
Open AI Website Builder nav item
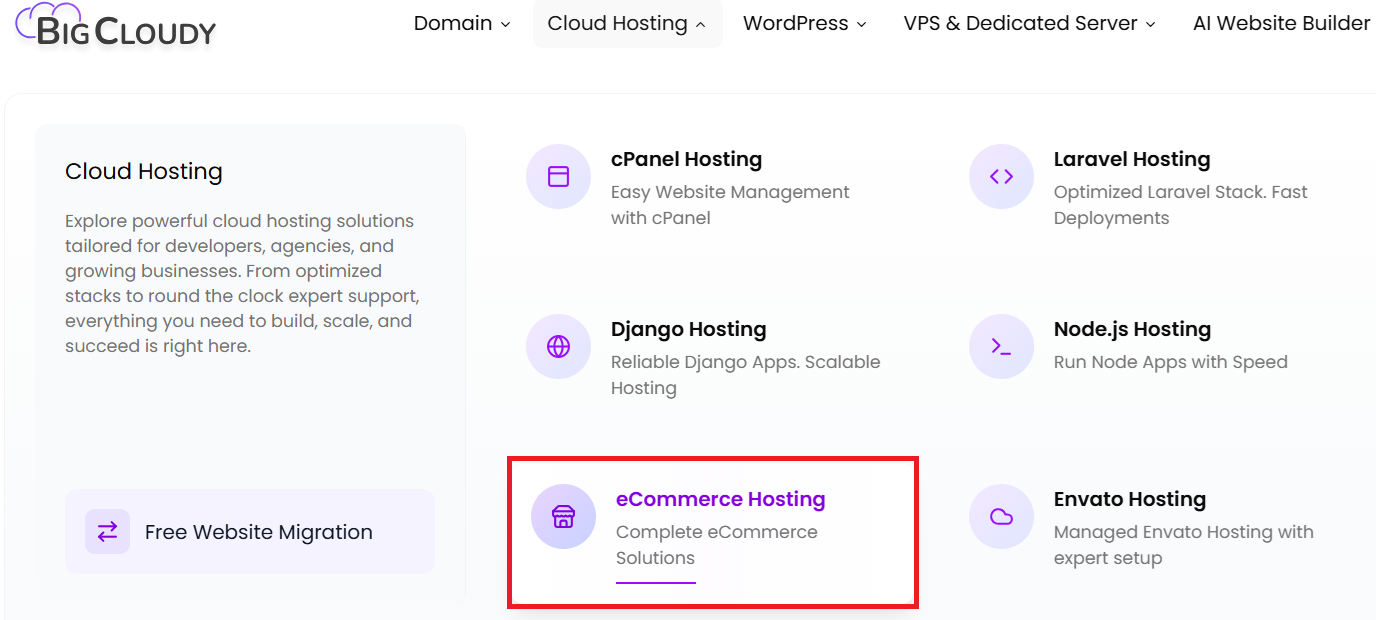[x=1281, y=23]
